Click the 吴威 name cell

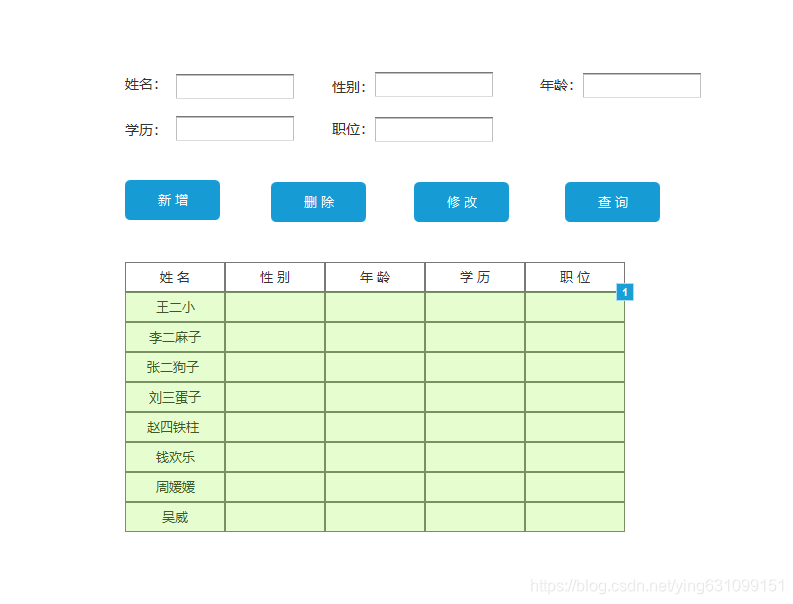click(175, 517)
